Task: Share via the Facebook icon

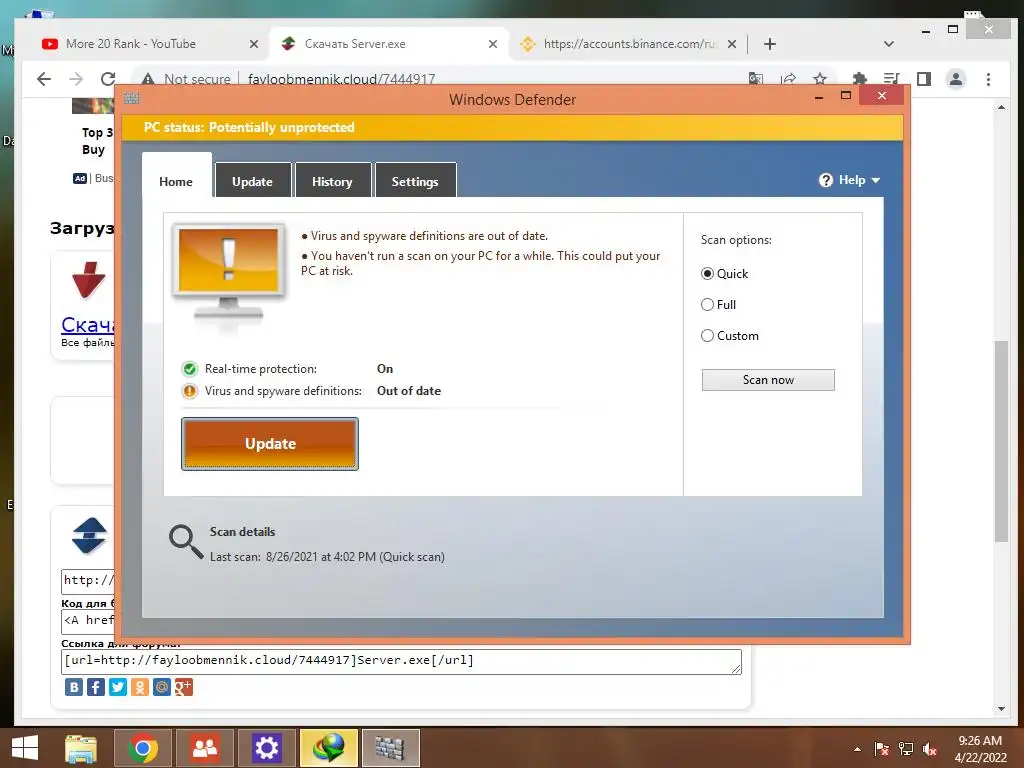Action: (x=96, y=687)
